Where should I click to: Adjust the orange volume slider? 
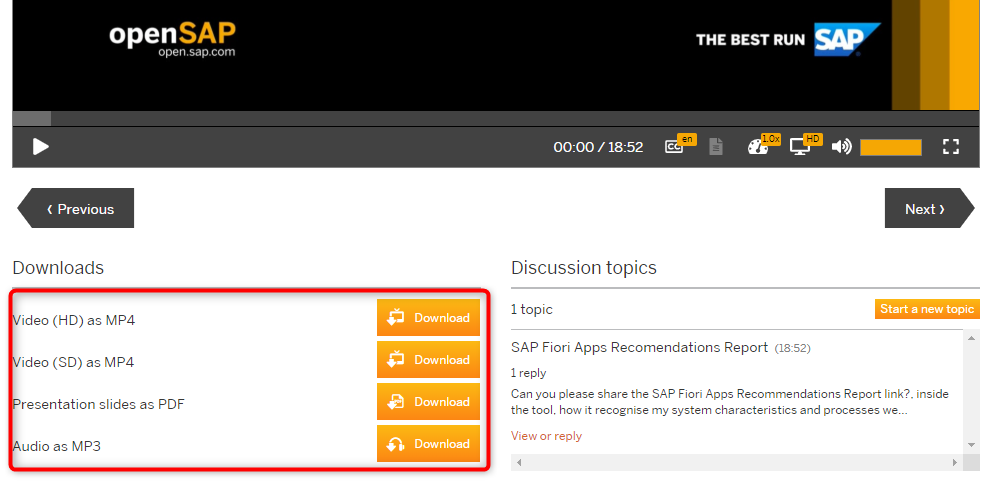[x=891, y=147]
